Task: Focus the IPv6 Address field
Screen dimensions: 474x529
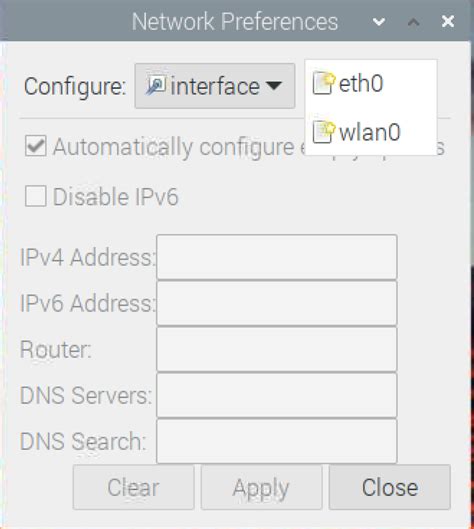Action: [x=277, y=303]
